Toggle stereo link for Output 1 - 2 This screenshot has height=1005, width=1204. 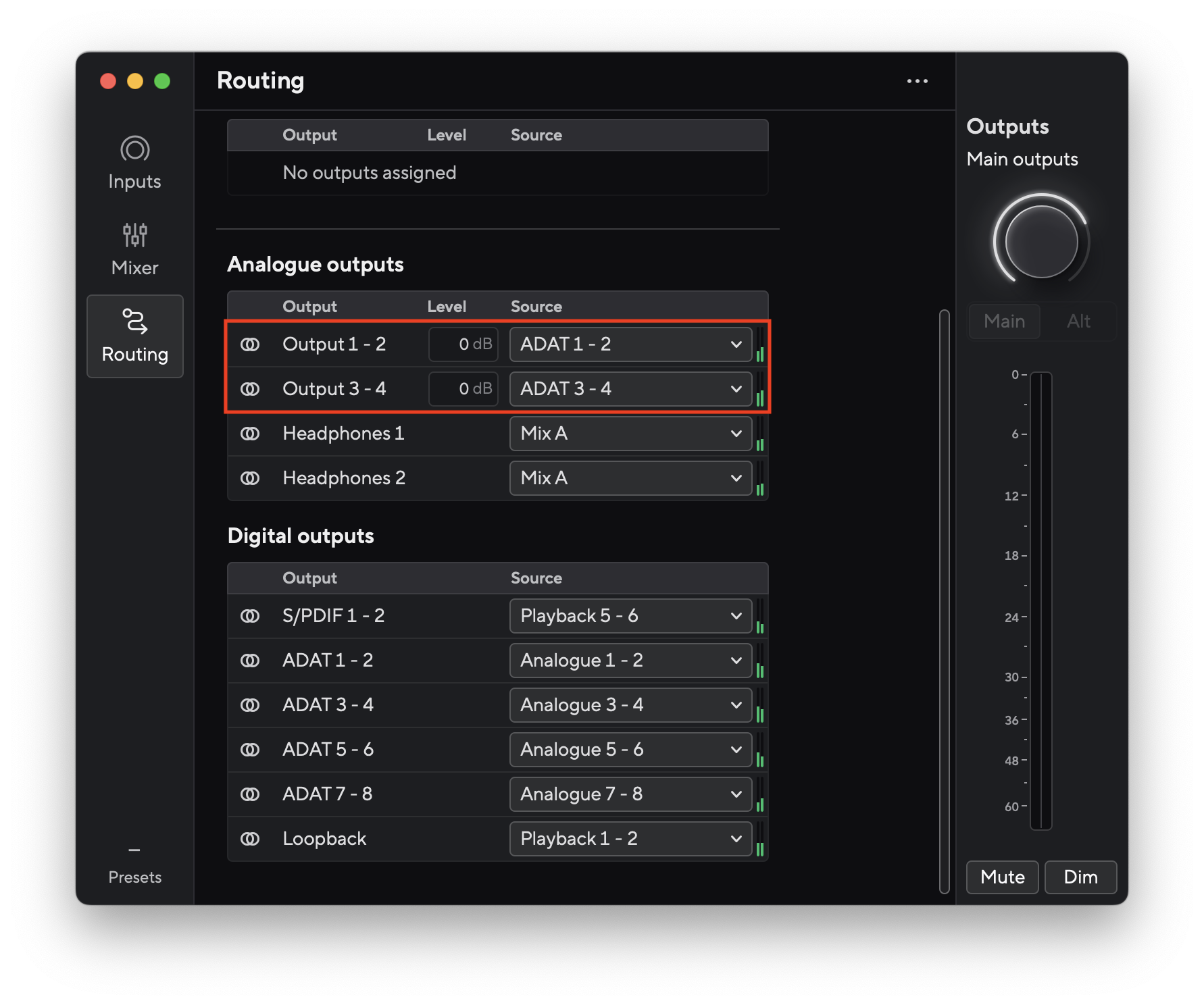click(x=250, y=344)
